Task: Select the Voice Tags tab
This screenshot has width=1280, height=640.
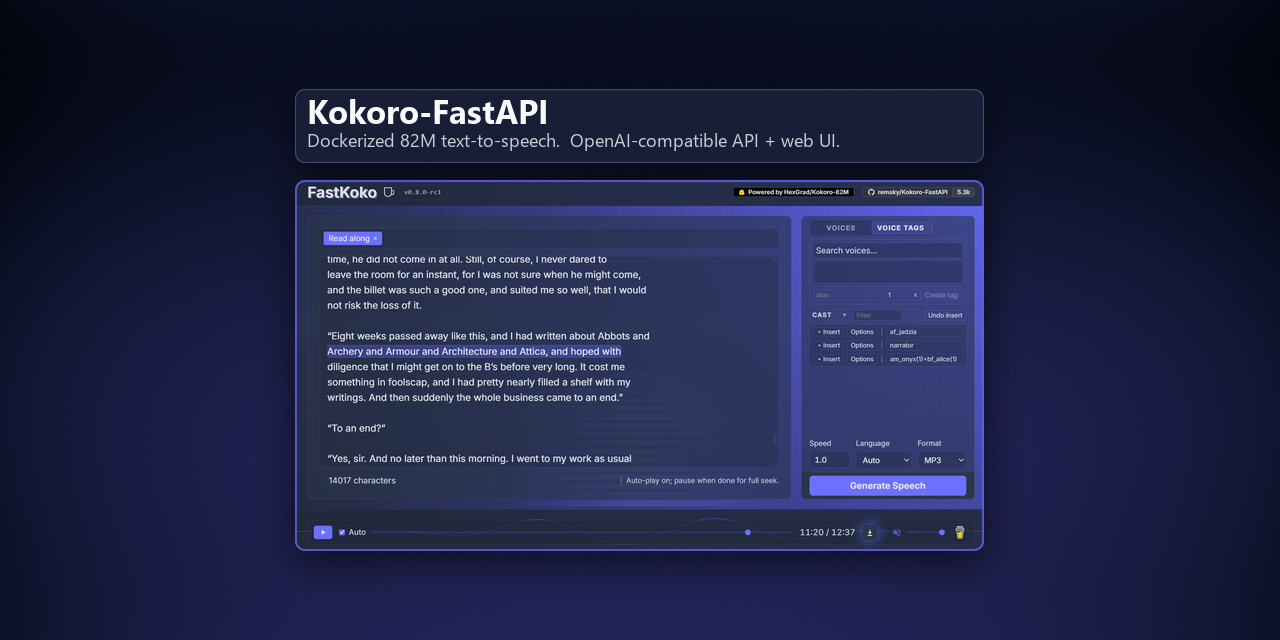Action: point(901,228)
